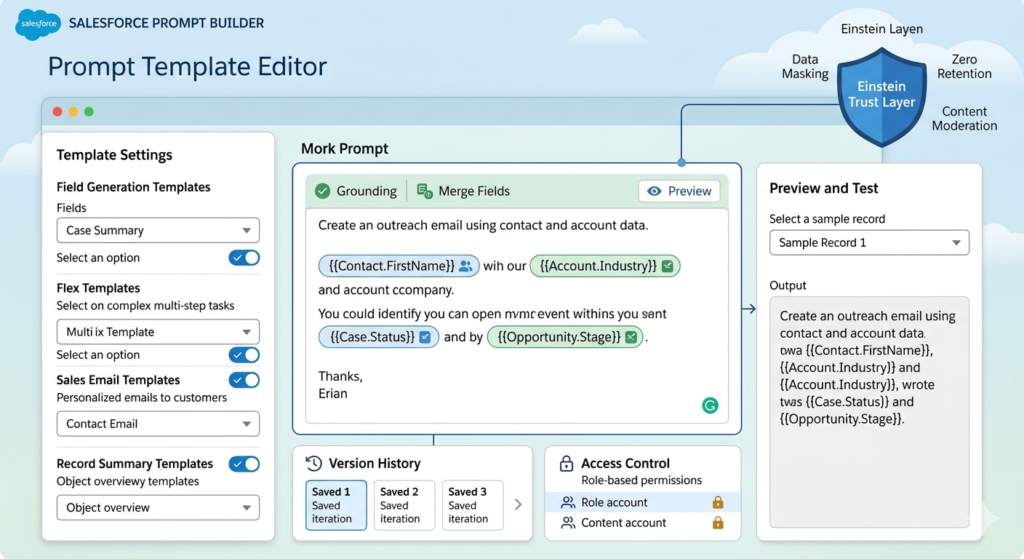Click the Preview and Test heading
This screenshot has width=1024, height=559.
click(824, 188)
